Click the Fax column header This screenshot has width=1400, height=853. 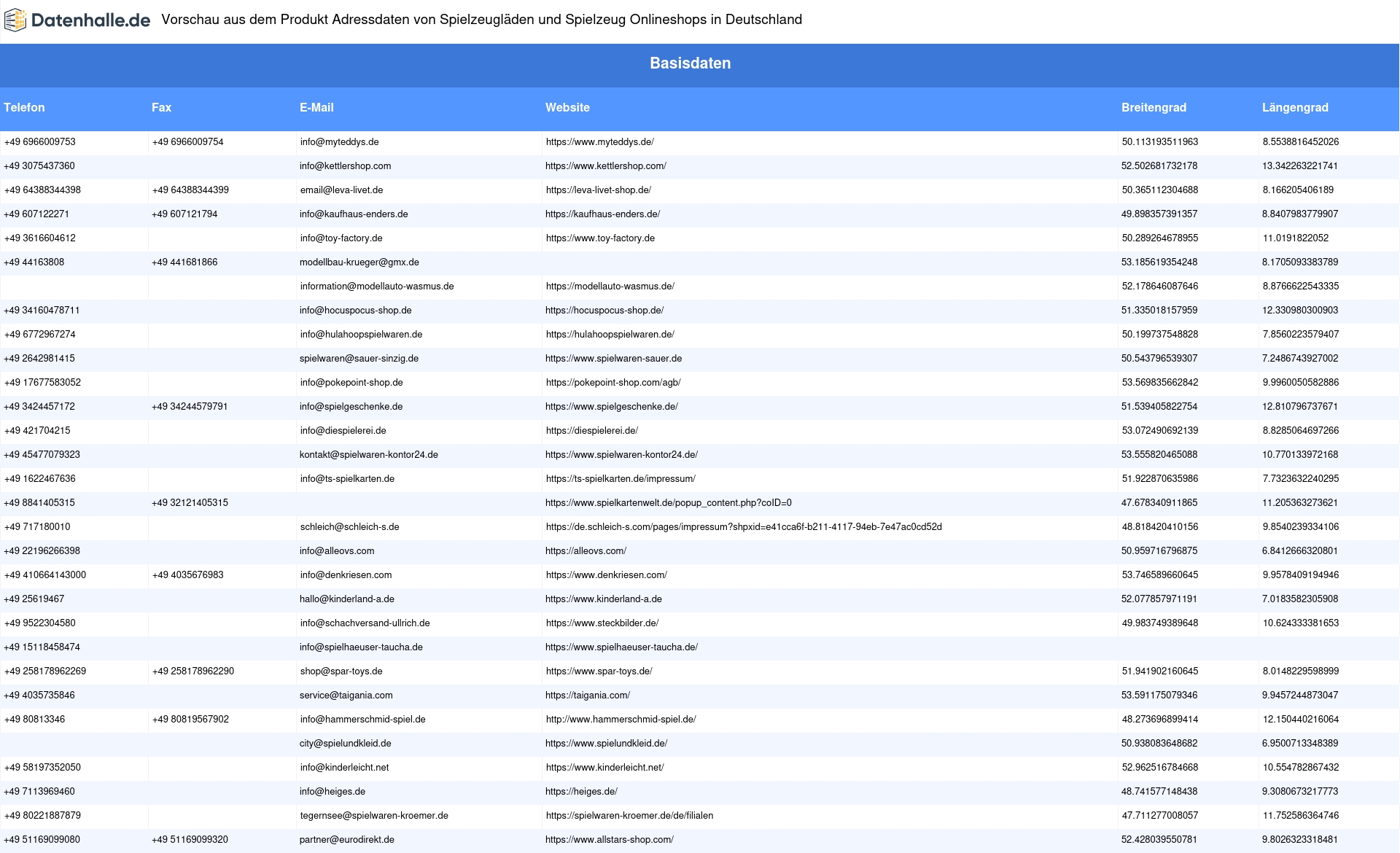(161, 107)
